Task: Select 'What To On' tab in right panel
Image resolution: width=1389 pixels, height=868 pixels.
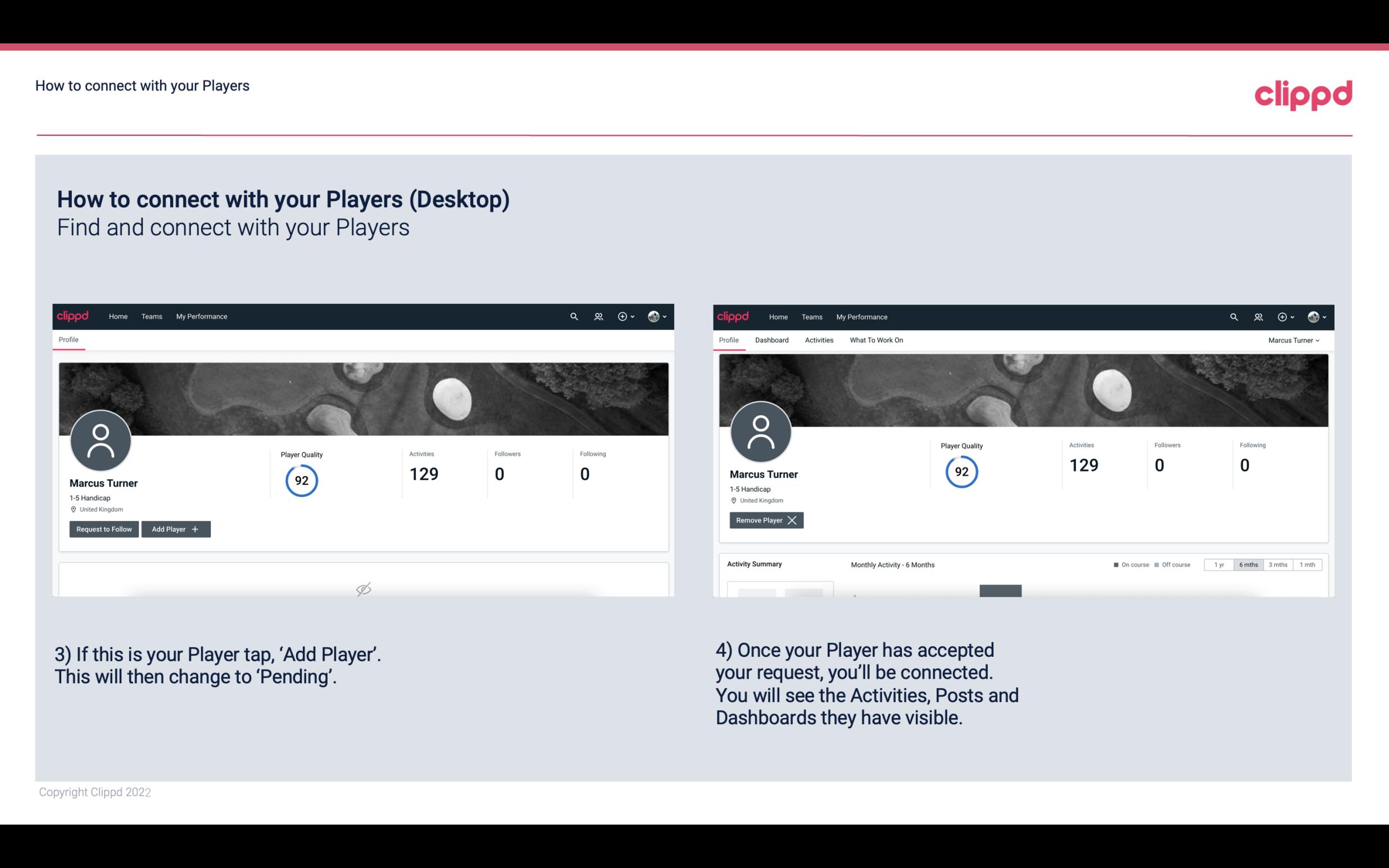Action: pos(876,340)
